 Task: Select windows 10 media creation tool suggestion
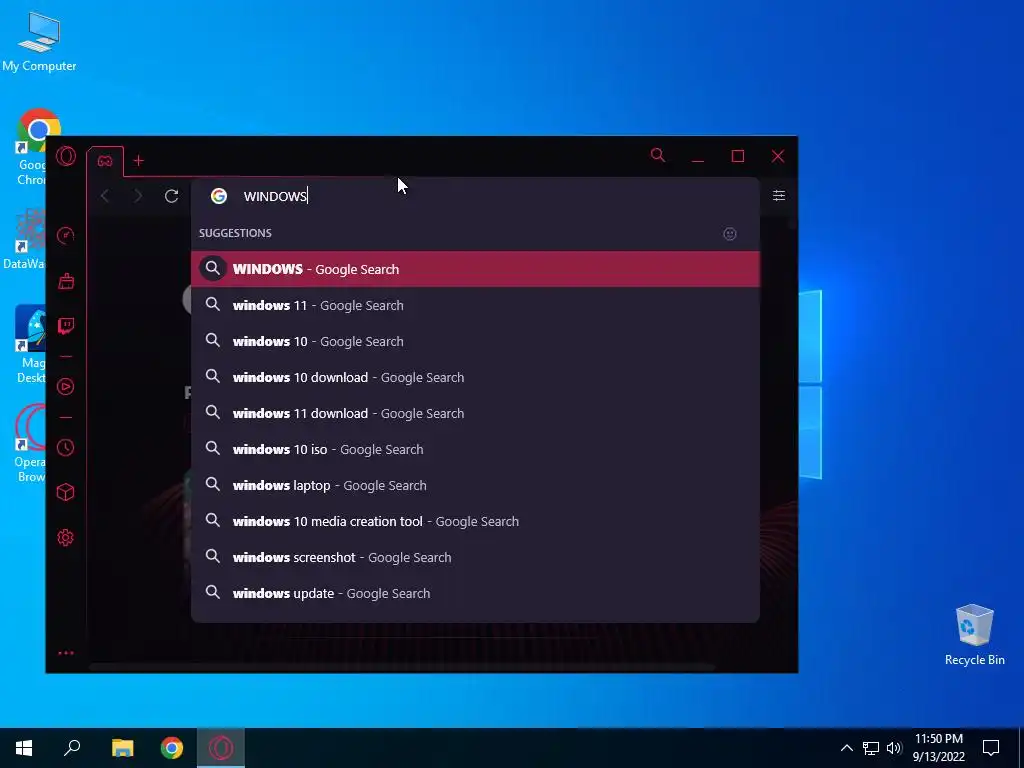[475, 520]
